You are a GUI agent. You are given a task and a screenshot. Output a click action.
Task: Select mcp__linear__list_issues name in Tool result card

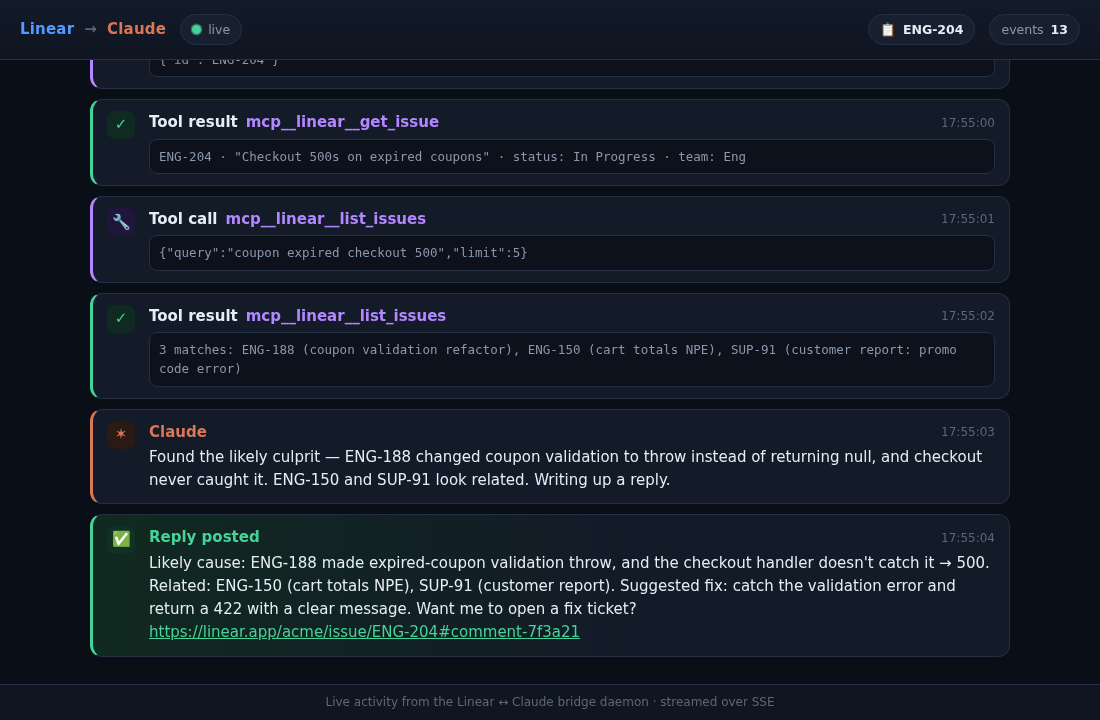tap(346, 316)
